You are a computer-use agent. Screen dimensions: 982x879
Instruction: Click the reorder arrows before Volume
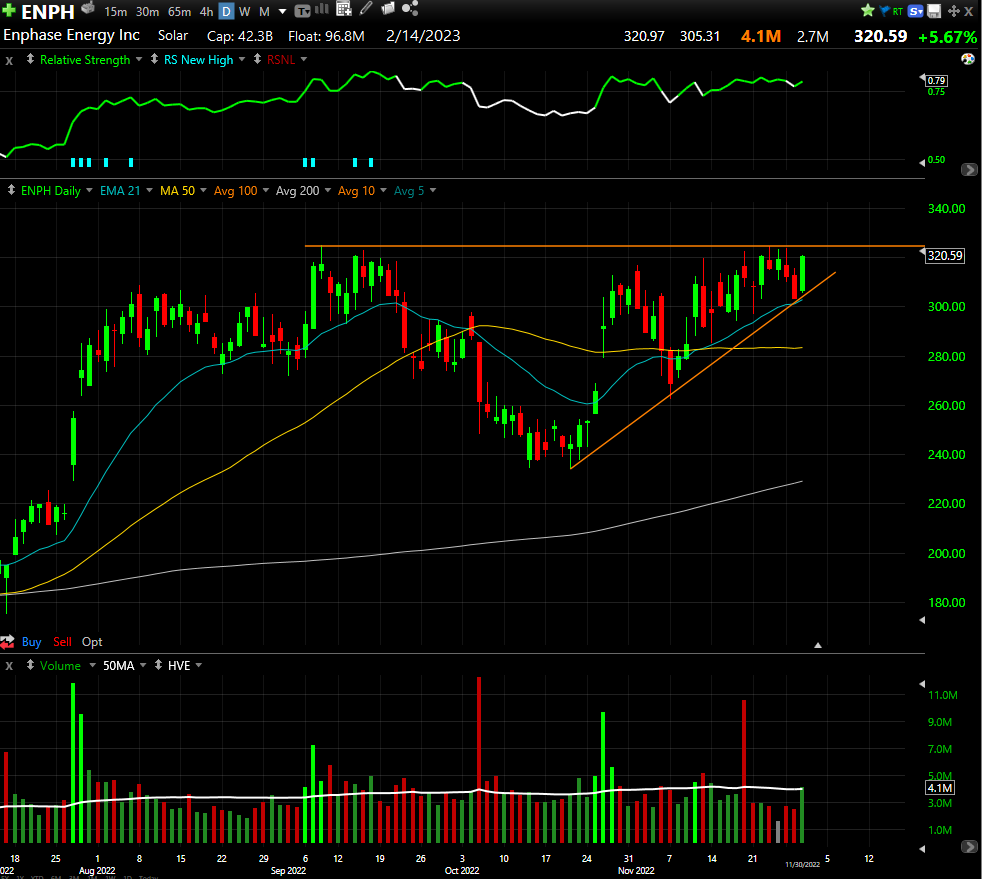point(30,665)
